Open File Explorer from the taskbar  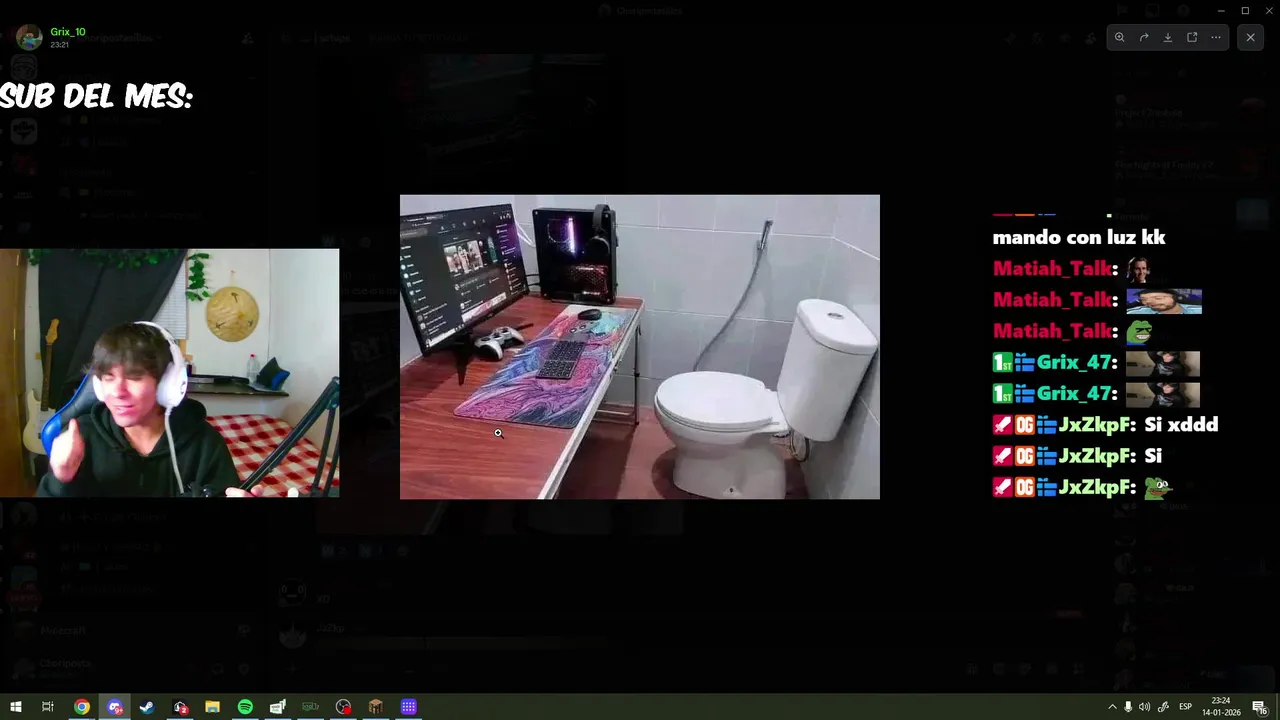pos(212,707)
